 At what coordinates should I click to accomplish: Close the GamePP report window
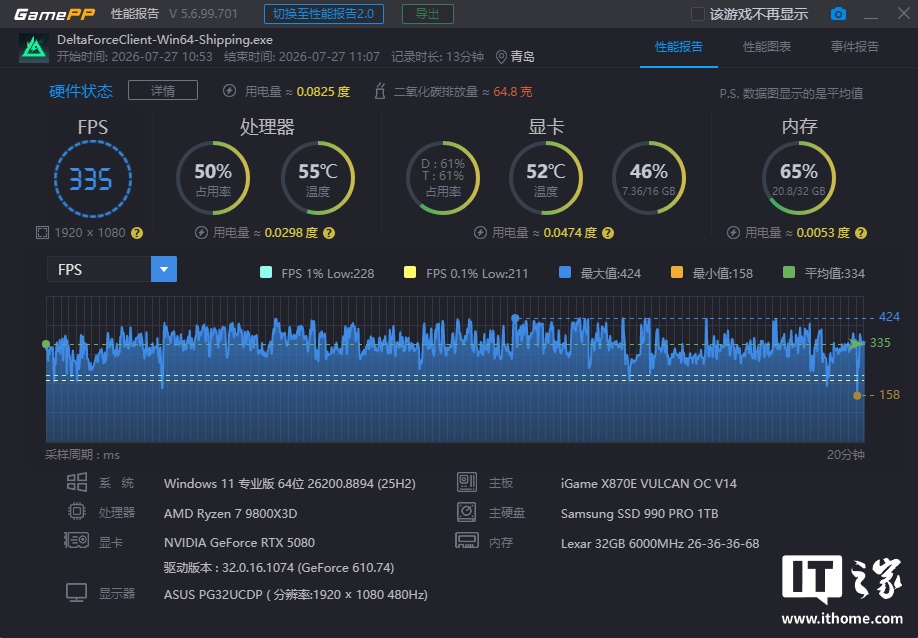[903, 13]
